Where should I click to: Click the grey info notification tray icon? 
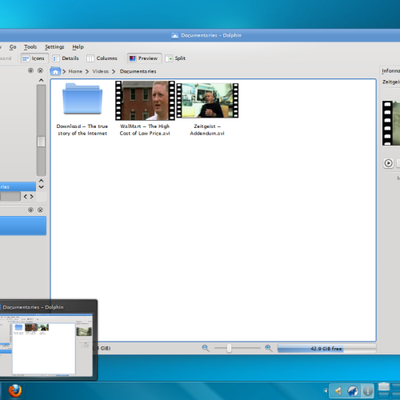click(368, 391)
